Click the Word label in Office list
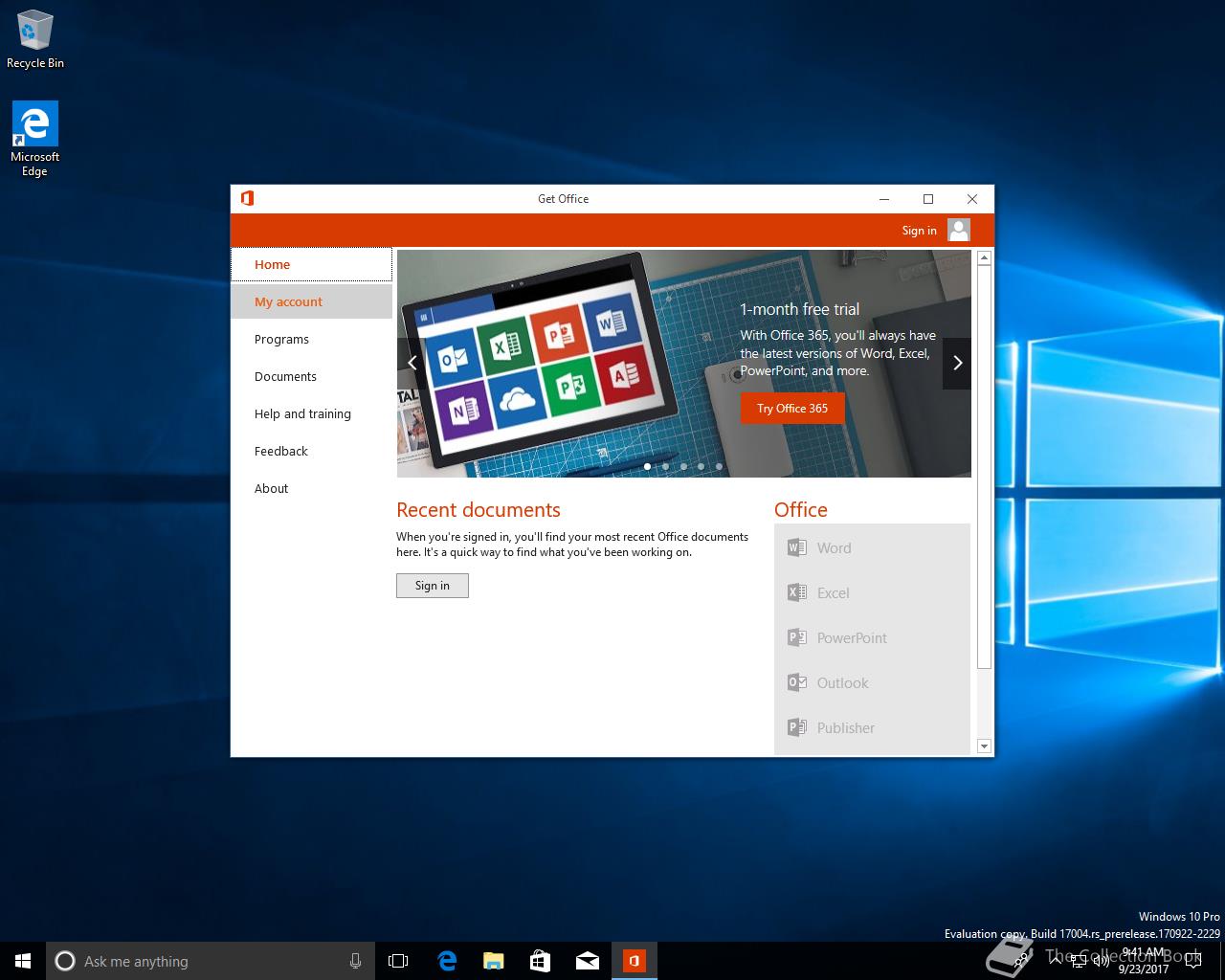Screen dimensions: 1225x980 coord(834,547)
